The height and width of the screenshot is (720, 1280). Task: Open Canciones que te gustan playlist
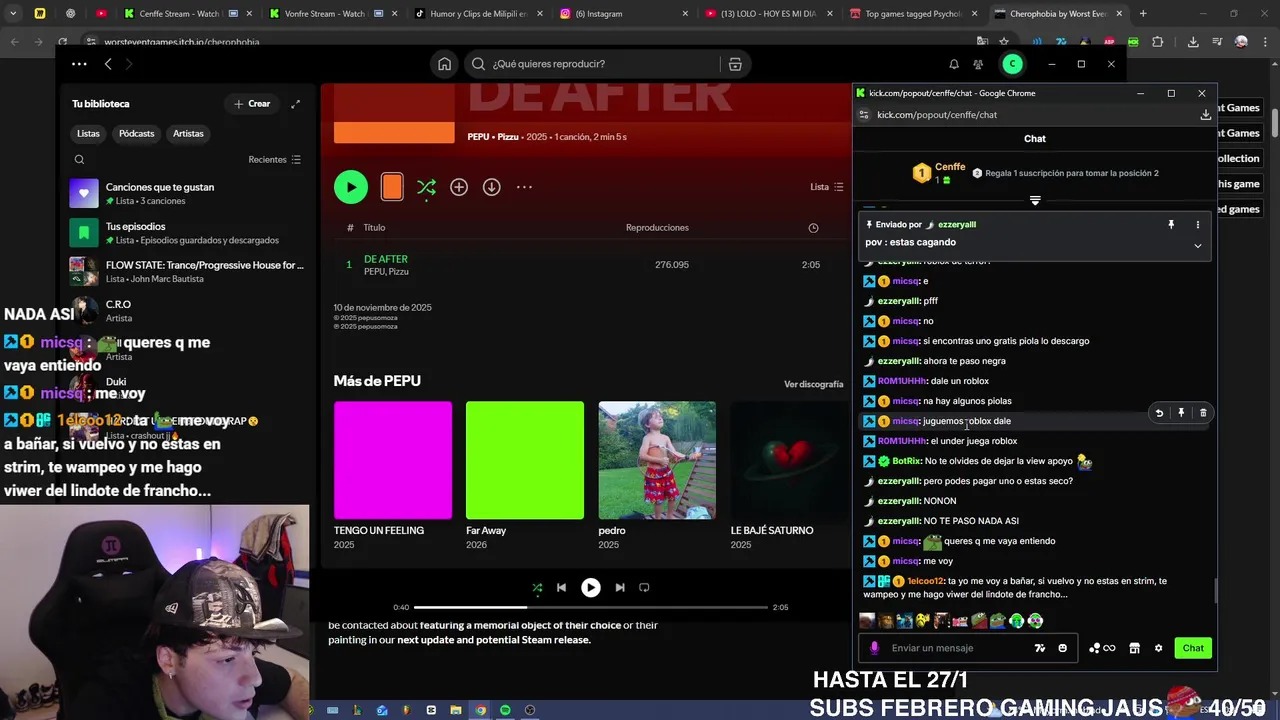tap(187, 193)
